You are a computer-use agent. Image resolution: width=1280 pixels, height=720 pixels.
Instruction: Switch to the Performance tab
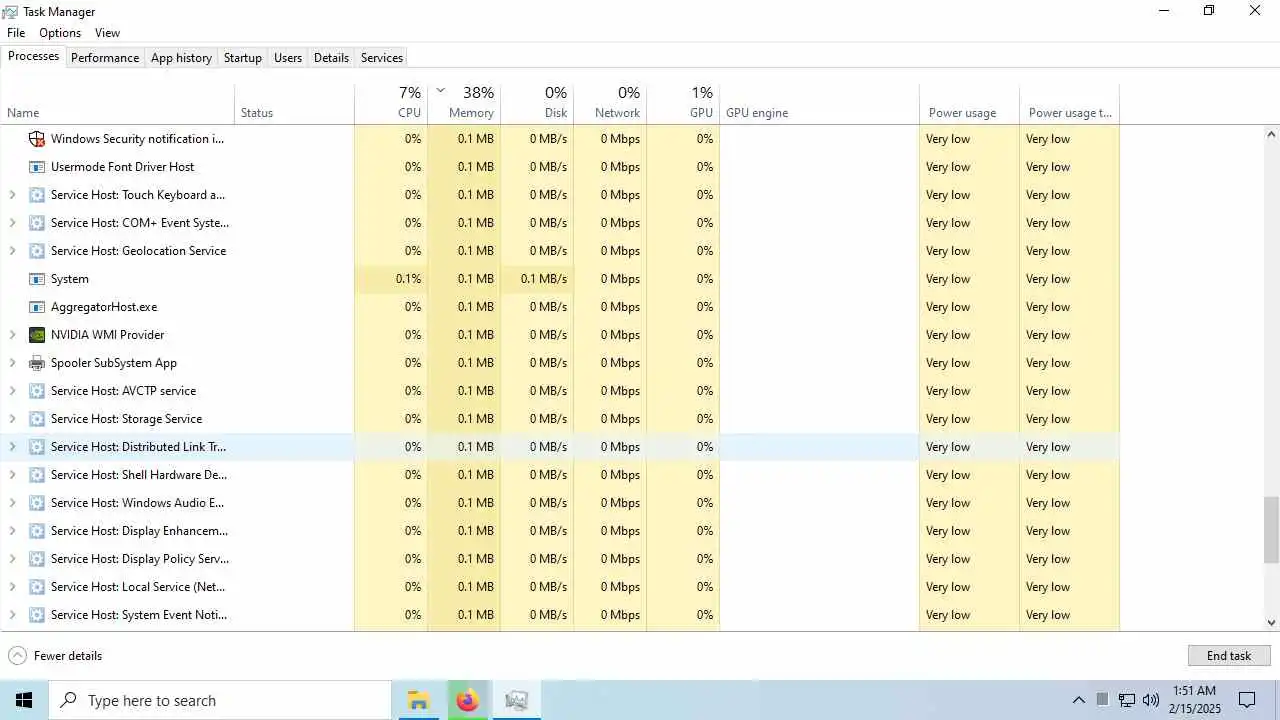click(x=105, y=58)
